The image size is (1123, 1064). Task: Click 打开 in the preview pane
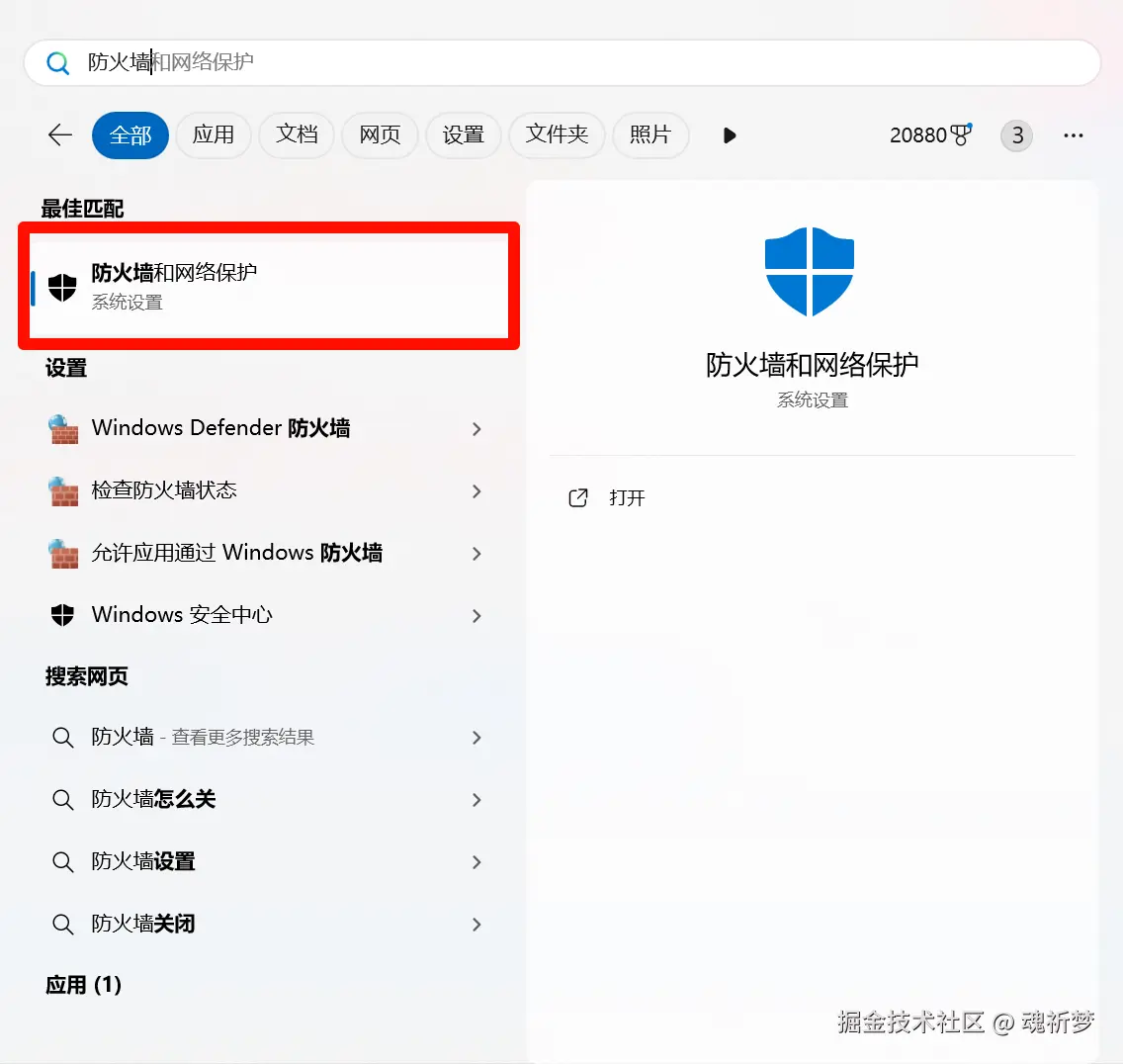tap(627, 498)
